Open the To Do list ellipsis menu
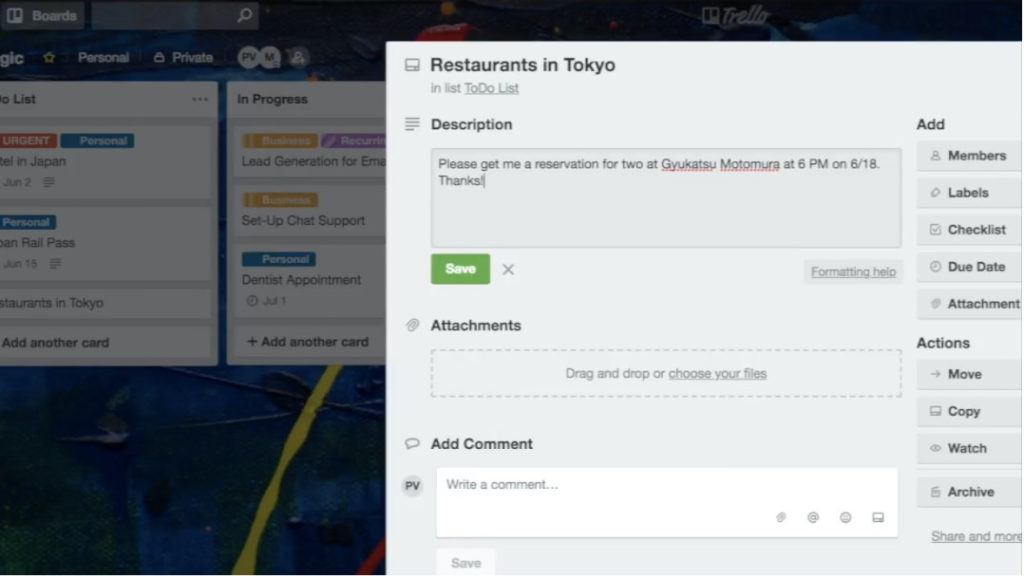Viewport: 1024px width, 579px height. [200, 99]
